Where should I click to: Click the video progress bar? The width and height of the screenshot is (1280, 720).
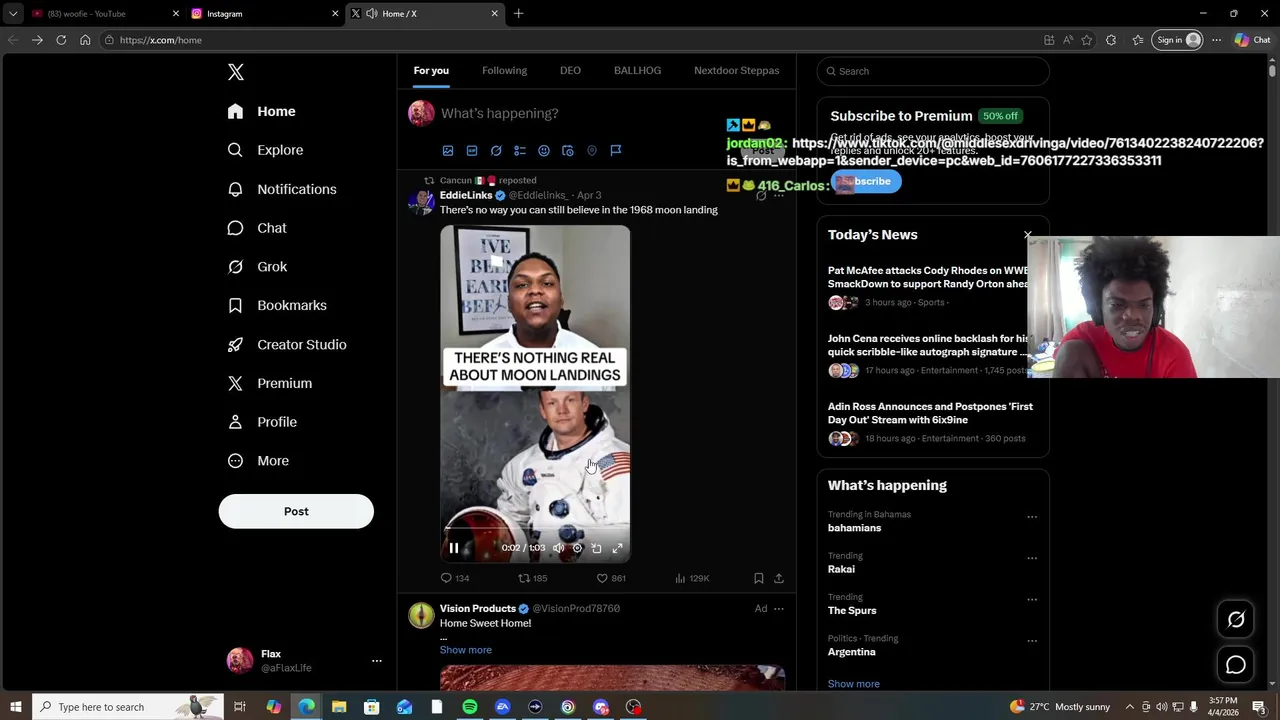535,530
